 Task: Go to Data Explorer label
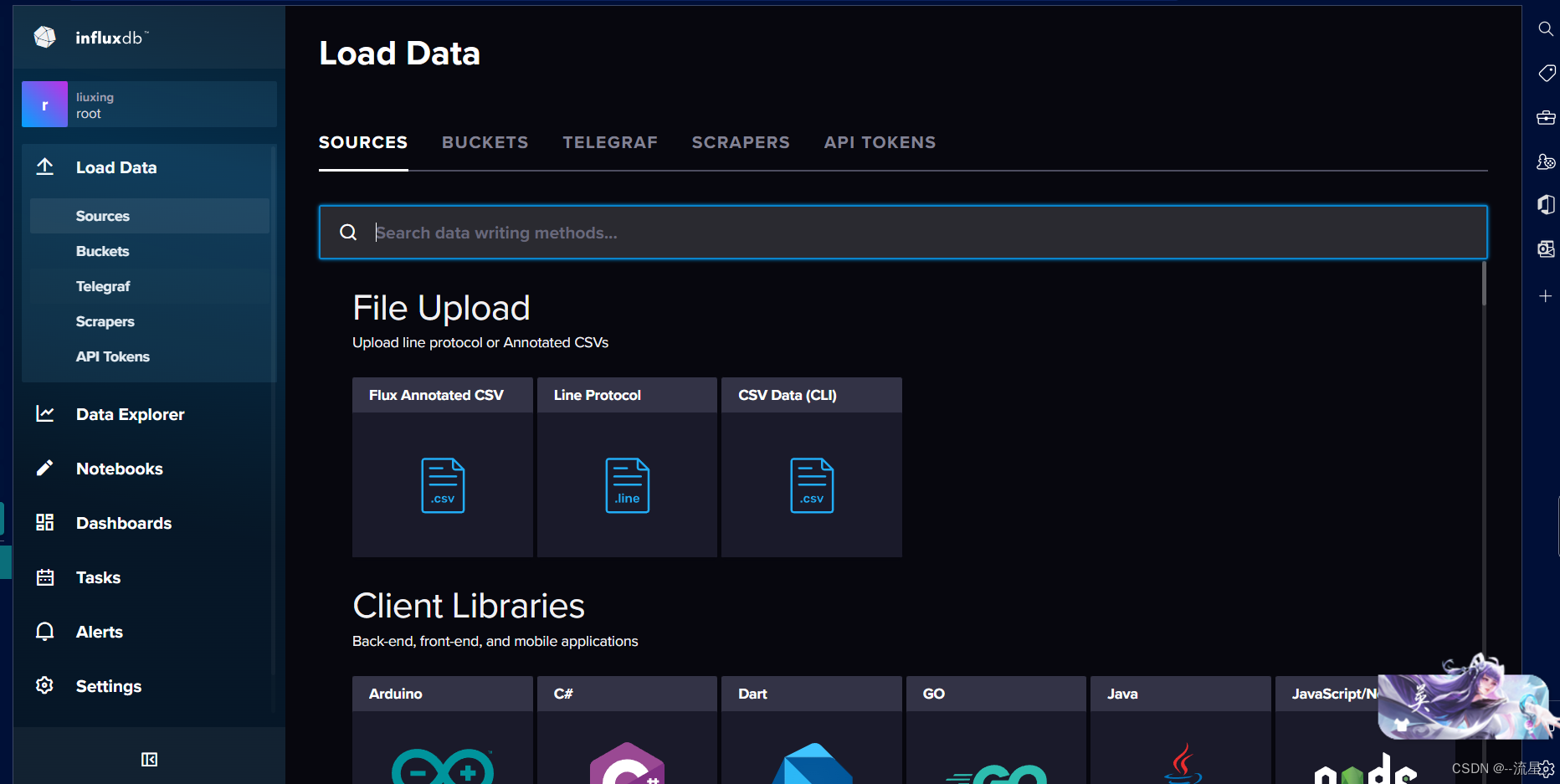(x=131, y=414)
